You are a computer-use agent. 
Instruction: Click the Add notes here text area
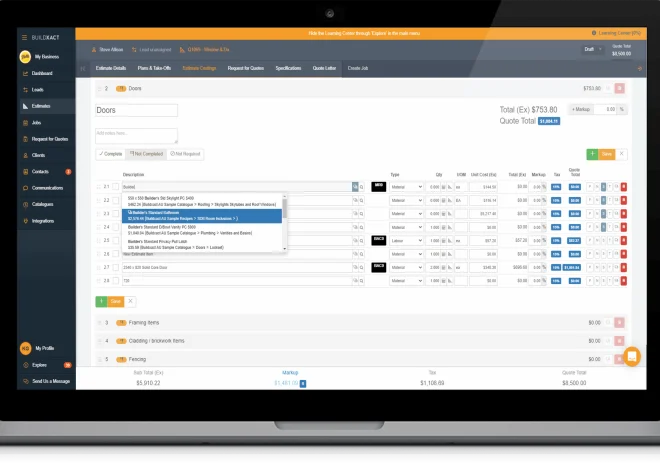point(136,136)
